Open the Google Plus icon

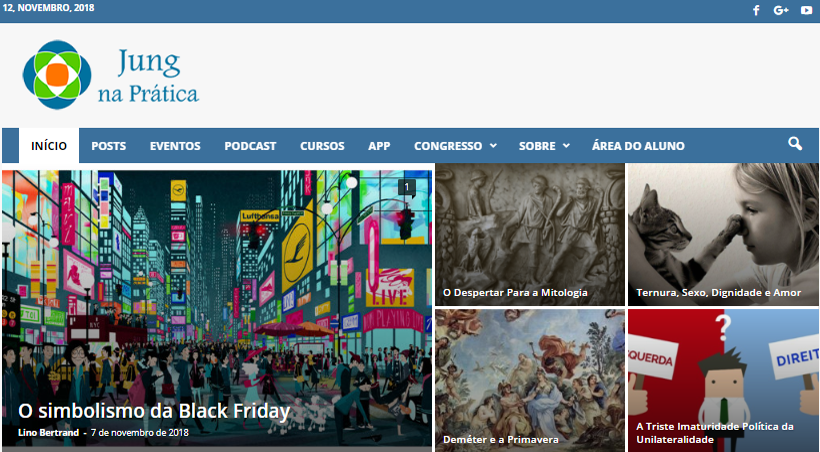point(781,10)
